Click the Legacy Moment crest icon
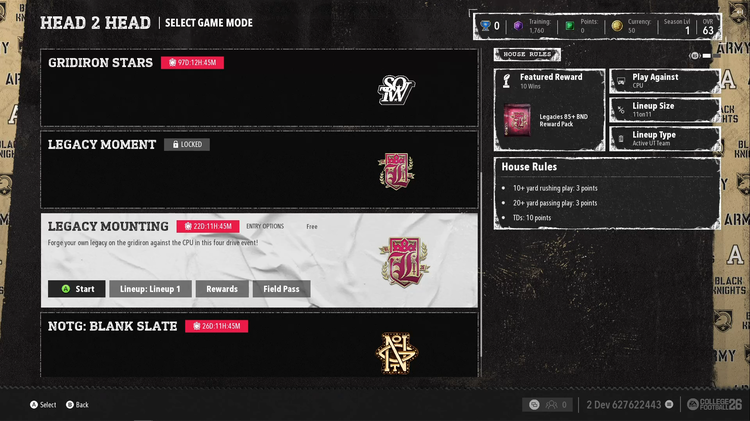The width and height of the screenshot is (750, 421). click(x=396, y=171)
